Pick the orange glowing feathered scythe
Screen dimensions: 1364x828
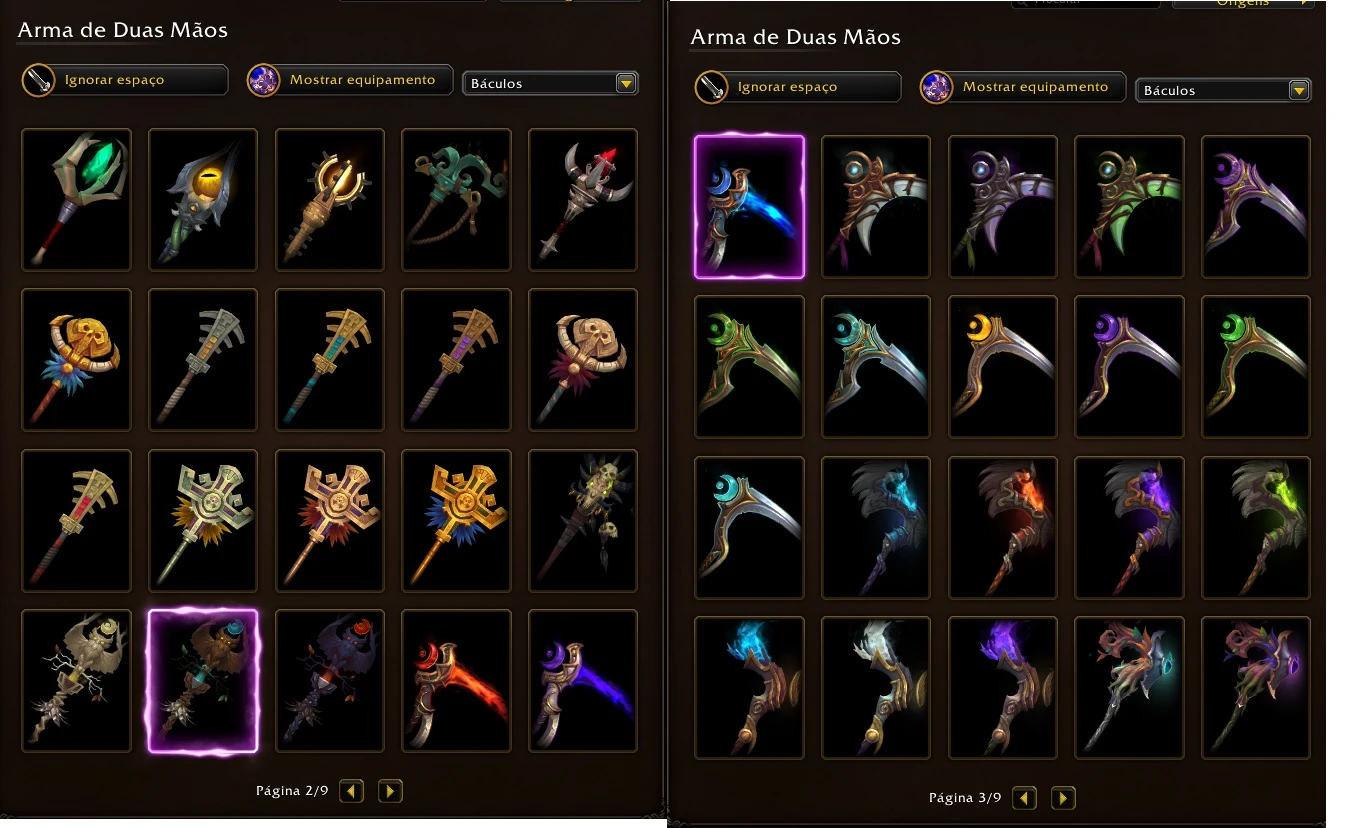pyautogui.click(x=1003, y=528)
